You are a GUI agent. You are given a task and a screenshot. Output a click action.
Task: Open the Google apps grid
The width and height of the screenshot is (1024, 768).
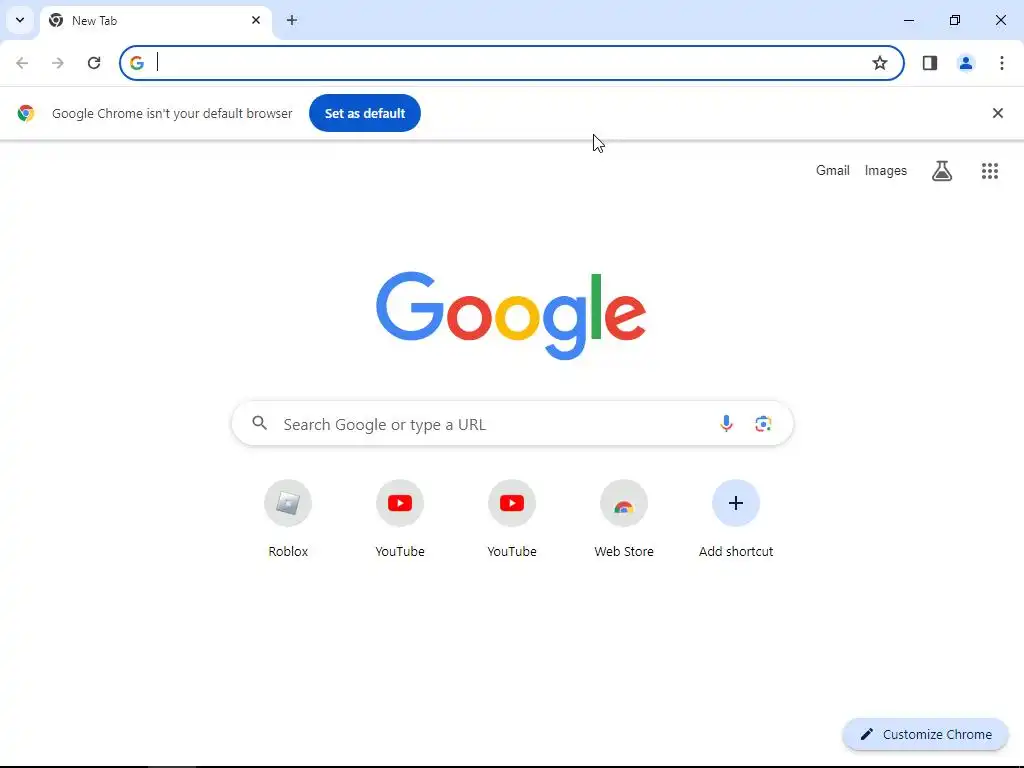(990, 171)
